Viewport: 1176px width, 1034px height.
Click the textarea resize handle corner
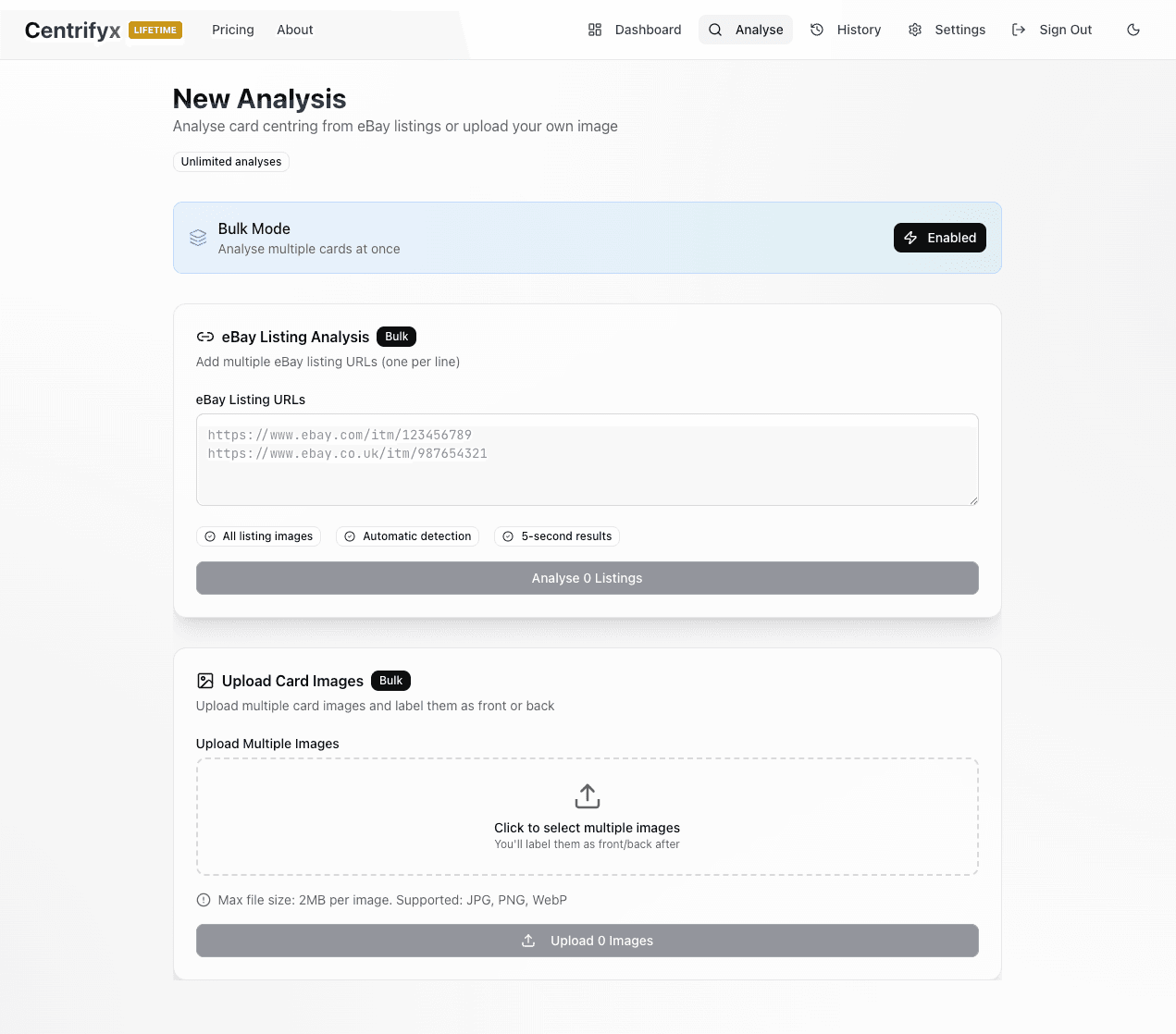pos(973,500)
